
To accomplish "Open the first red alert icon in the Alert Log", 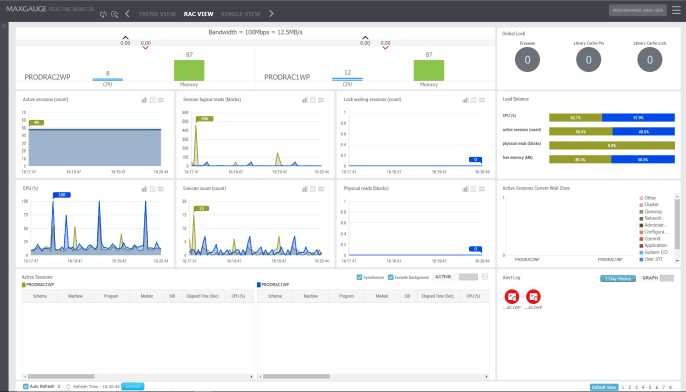I will (512, 297).
